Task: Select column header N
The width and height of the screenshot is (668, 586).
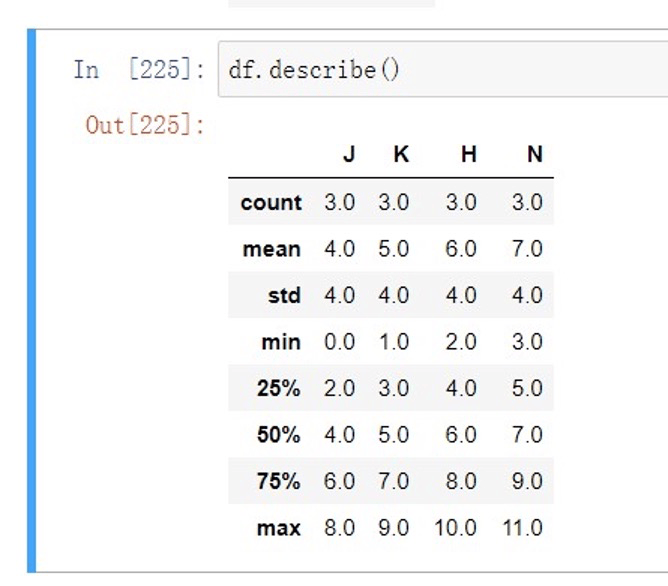Action: tap(535, 154)
